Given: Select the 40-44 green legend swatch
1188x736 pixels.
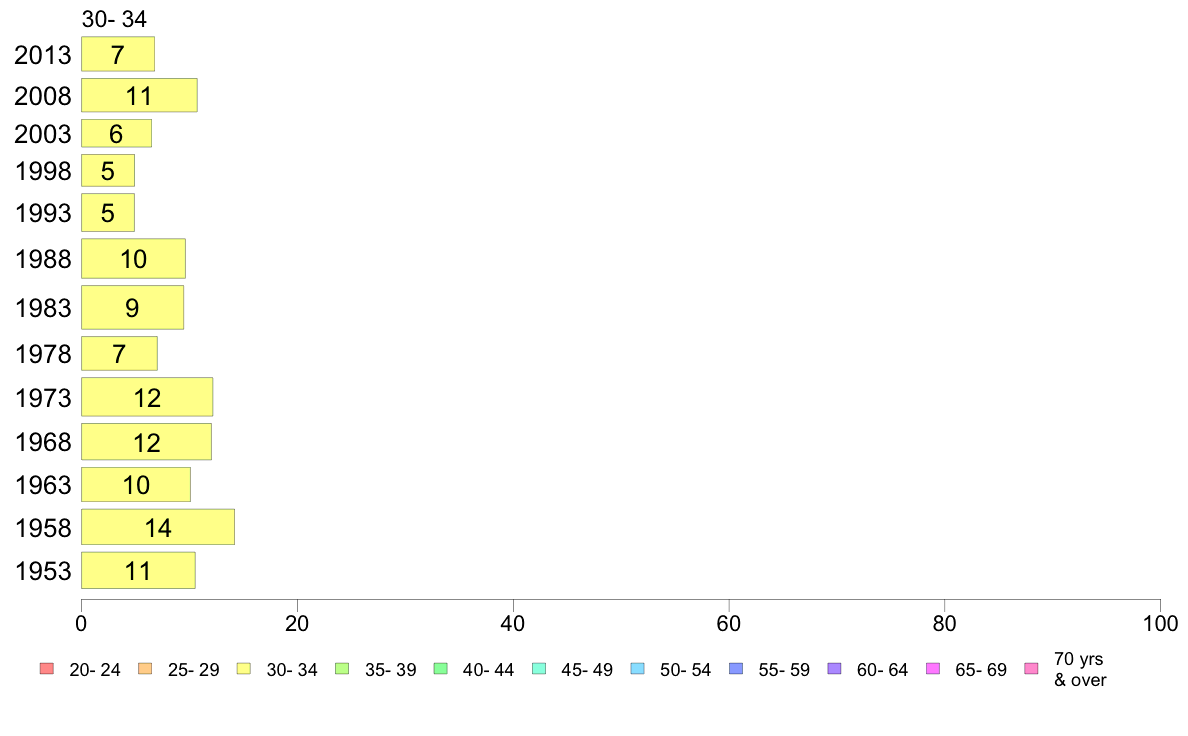Looking at the screenshot, I should click(439, 669).
